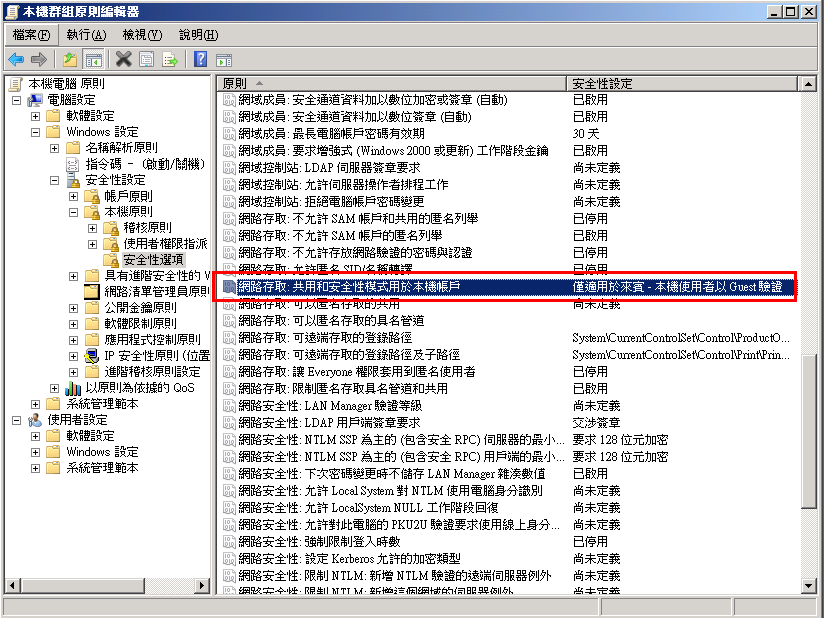Viewport: 824px width, 618px height.
Task: Select 網路存取: 讓 Everyone 權限套用到匿名使用者
Action: coord(357,372)
